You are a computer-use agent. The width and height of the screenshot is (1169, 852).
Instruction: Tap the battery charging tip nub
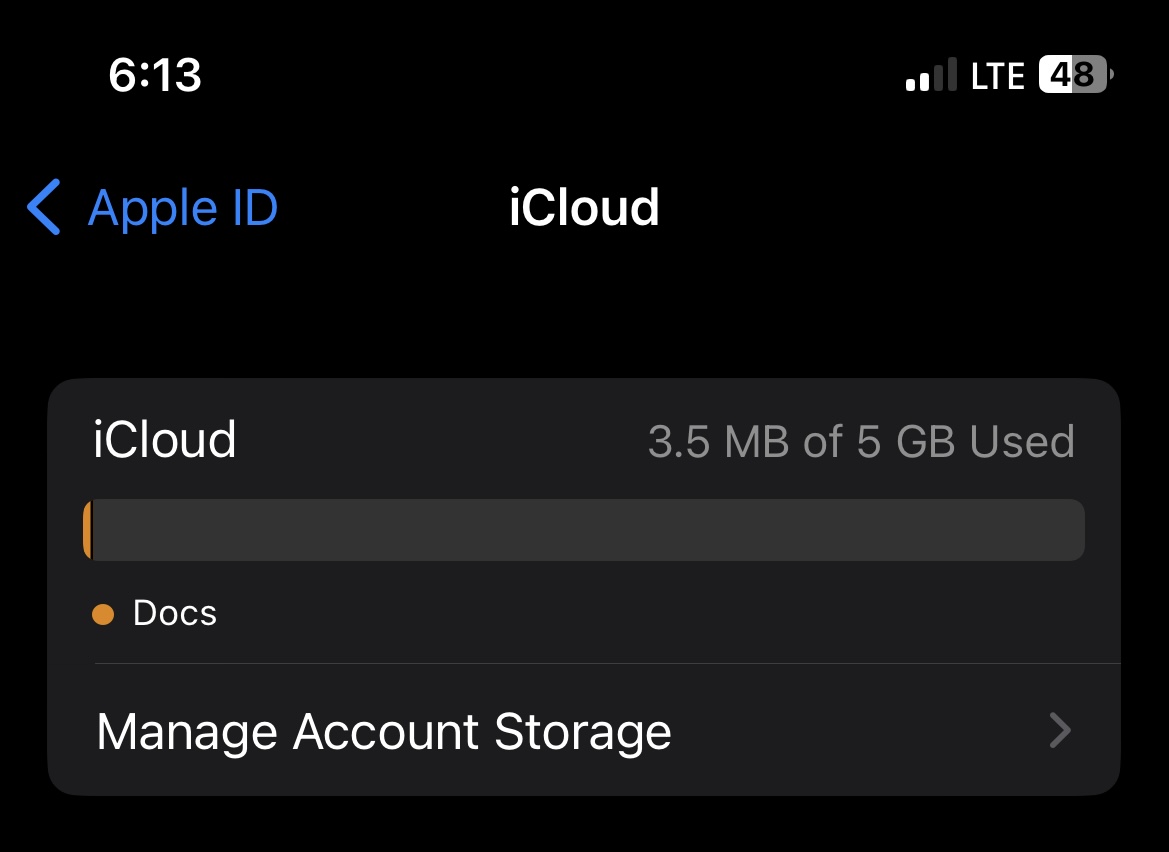pos(1112,75)
